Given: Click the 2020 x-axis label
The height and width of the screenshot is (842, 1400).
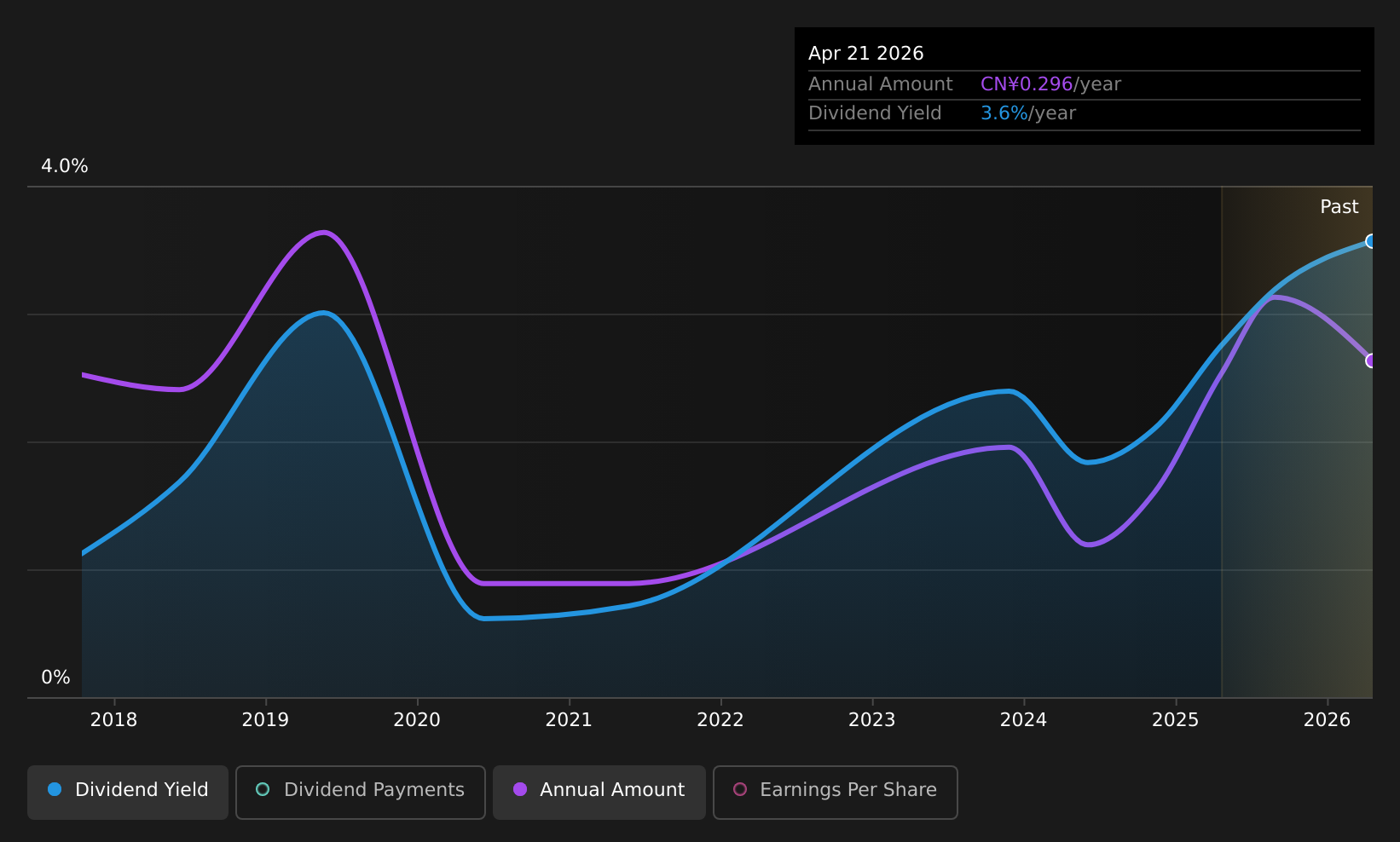Looking at the screenshot, I should pyautogui.click(x=417, y=720).
